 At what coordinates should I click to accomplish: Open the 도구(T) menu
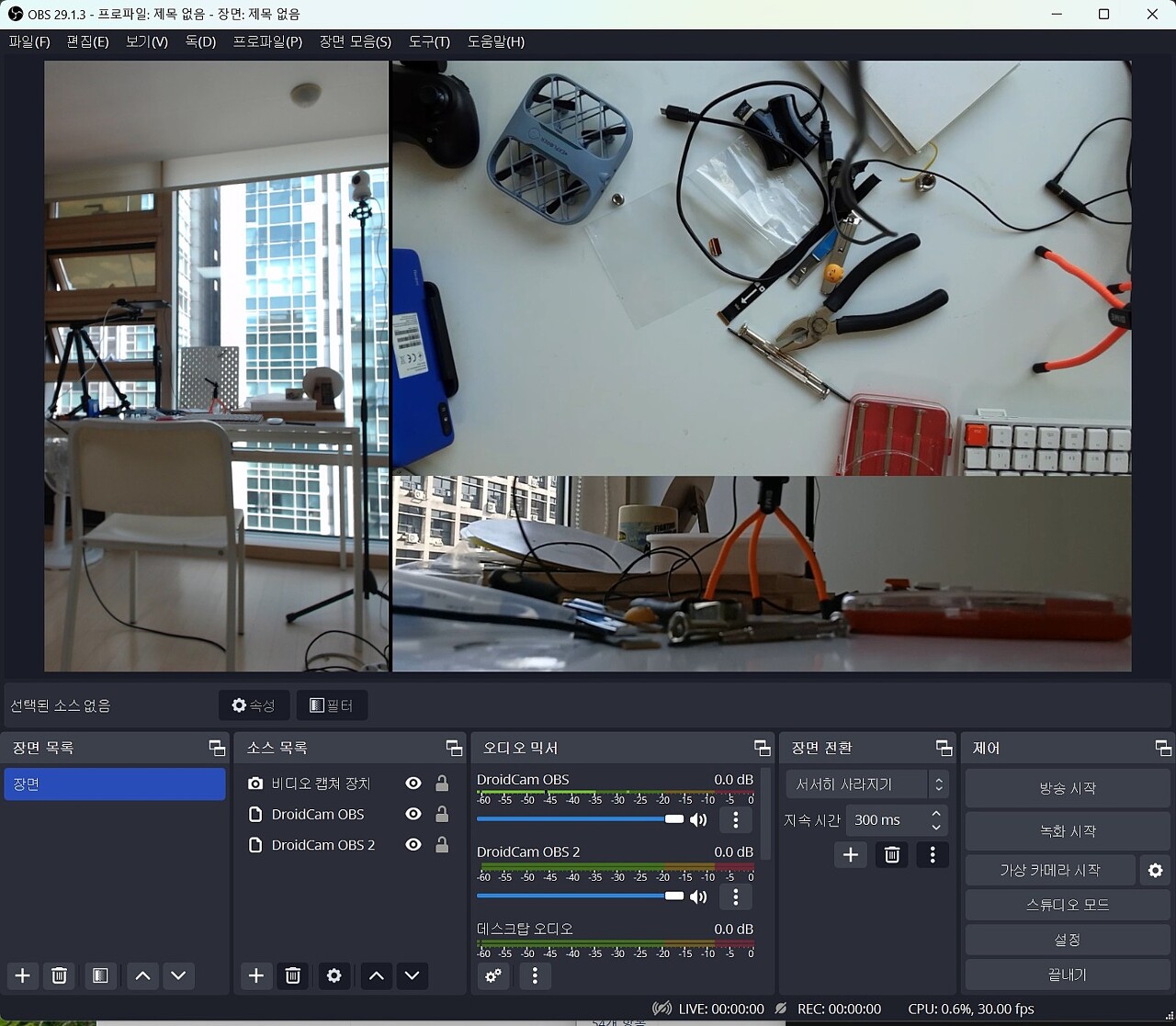coord(429,41)
